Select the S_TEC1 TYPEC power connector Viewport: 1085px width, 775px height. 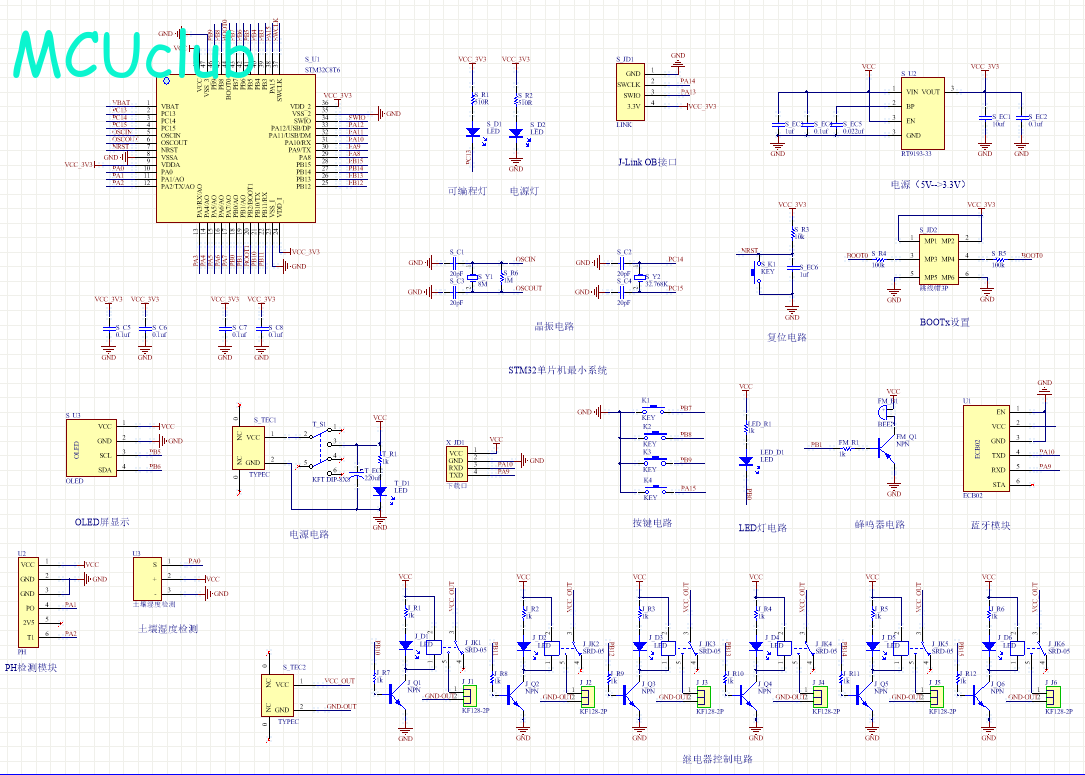(x=249, y=448)
